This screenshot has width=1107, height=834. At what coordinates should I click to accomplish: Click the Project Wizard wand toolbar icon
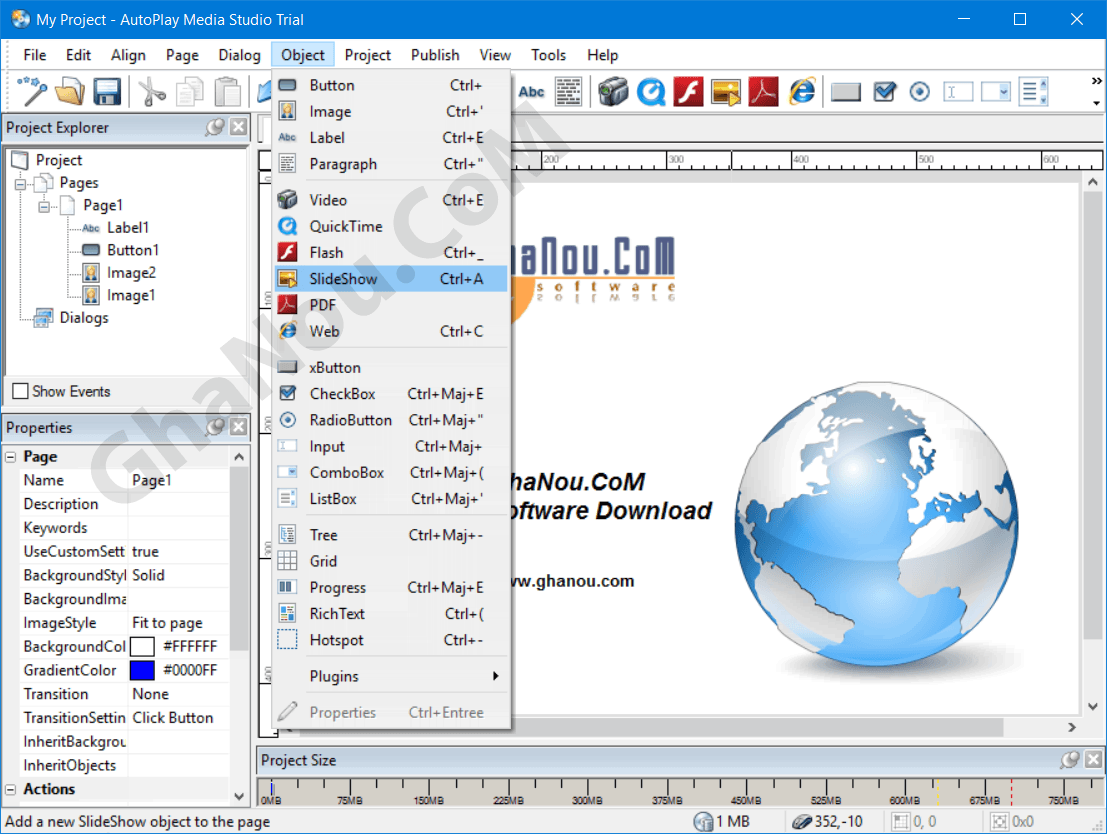32,92
